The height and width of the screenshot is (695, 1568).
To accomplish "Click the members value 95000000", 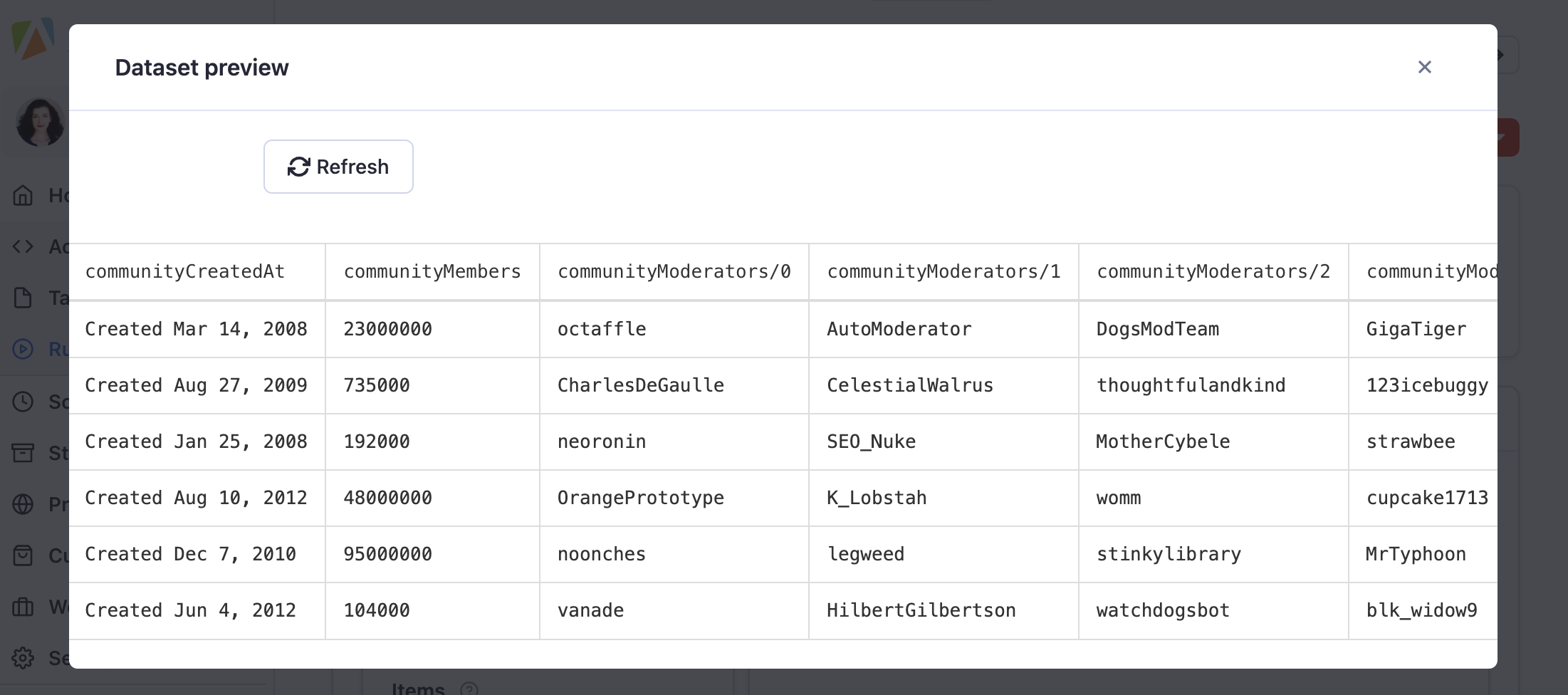I will (432, 554).
